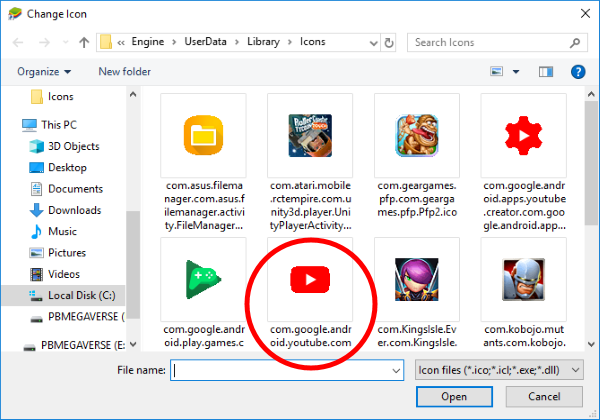Click the search magnifier icon
Viewport: 600px width, 420px height.
pyautogui.click(x=574, y=42)
